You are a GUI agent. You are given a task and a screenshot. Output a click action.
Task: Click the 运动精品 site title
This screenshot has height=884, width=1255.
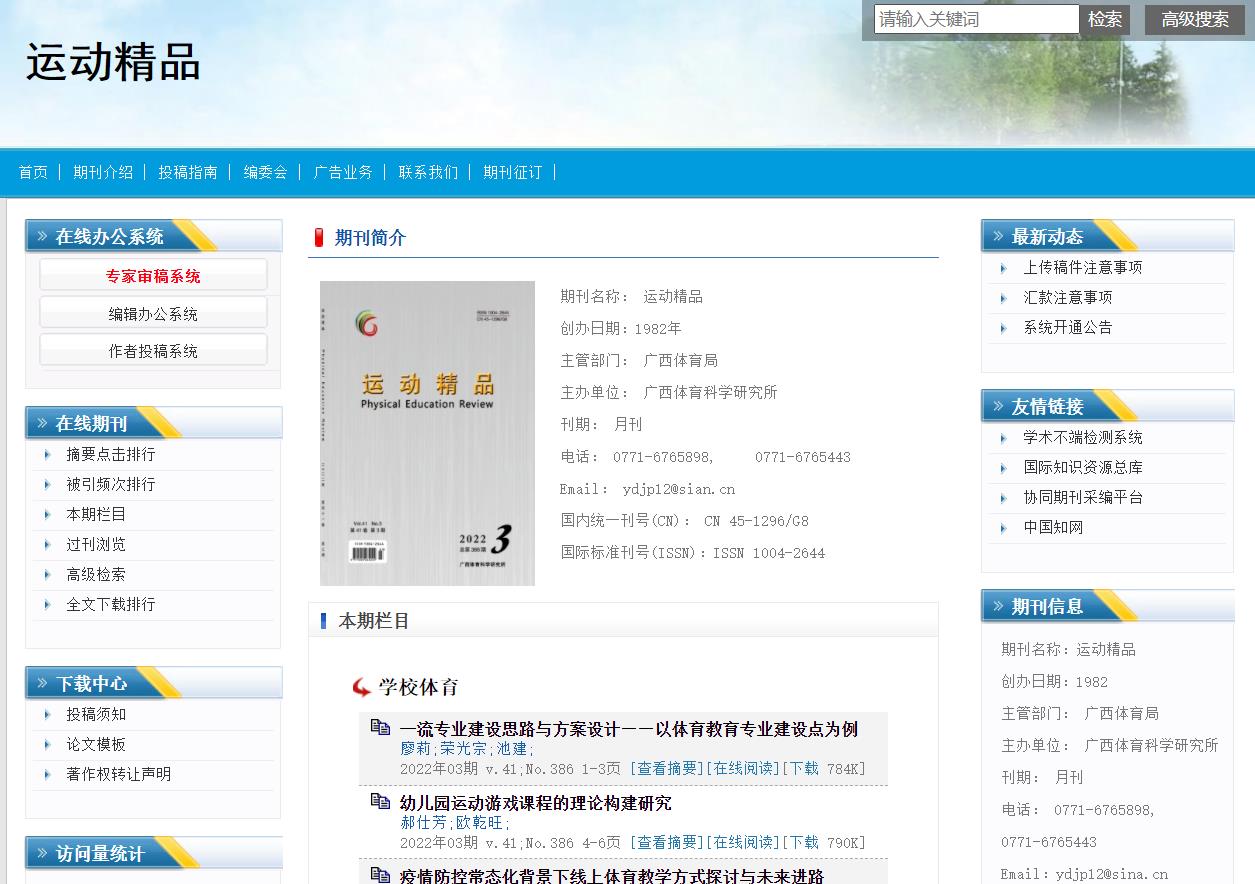pyautogui.click(x=113, y=62)
